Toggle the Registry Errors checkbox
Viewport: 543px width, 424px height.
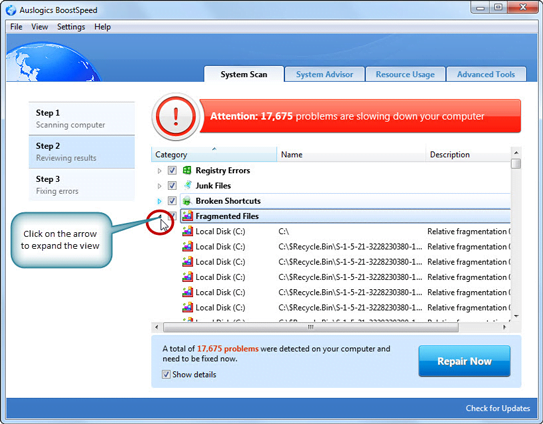[172, 170]
